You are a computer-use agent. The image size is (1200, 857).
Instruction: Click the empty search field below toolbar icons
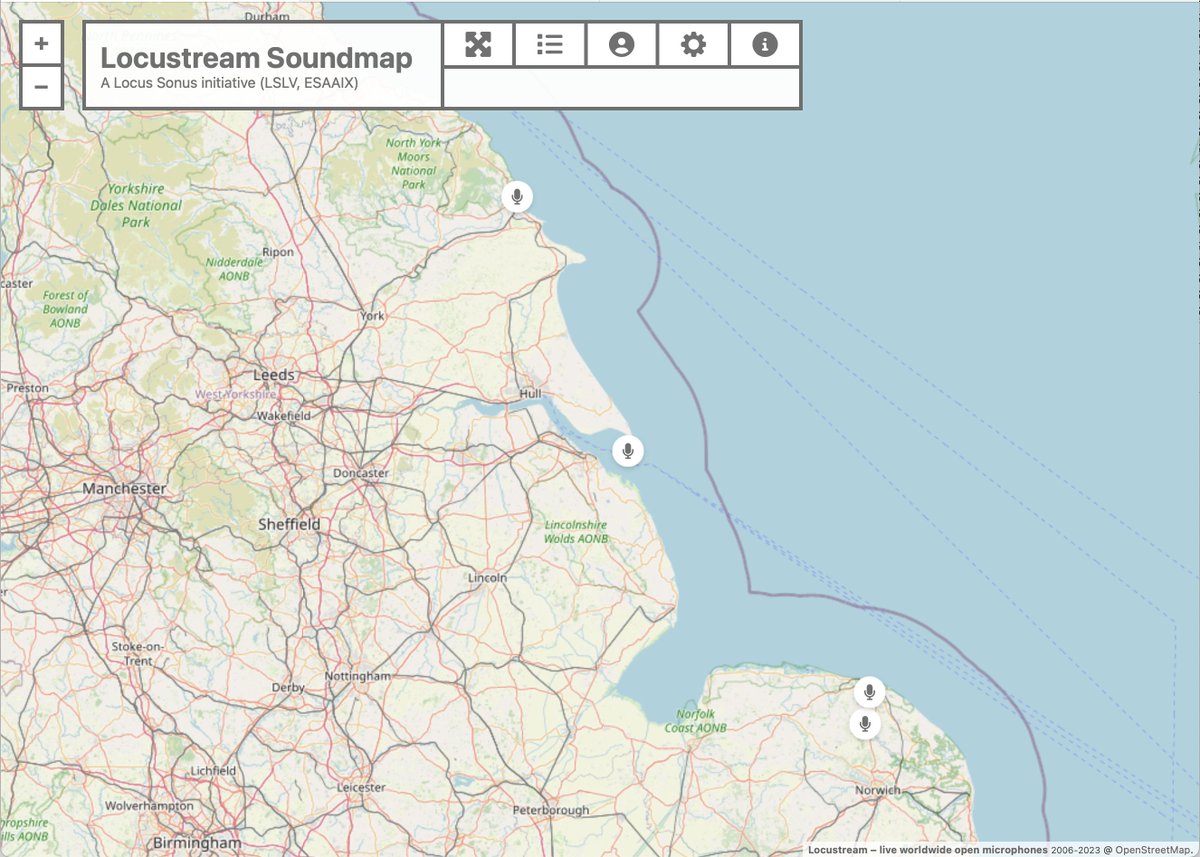pyautogui.click(x=621, y=88)
